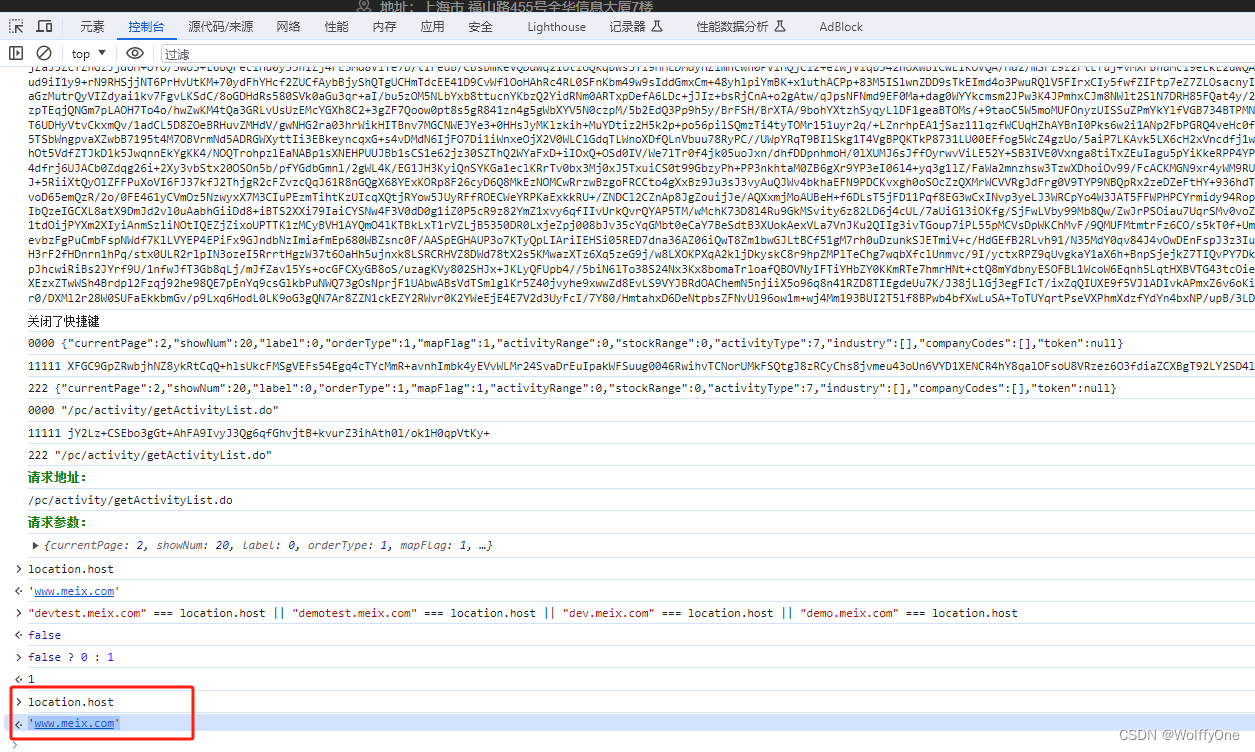Open the top JavaScript context dropdown
Screen dimensions: 1255x752
click(88, 53)
